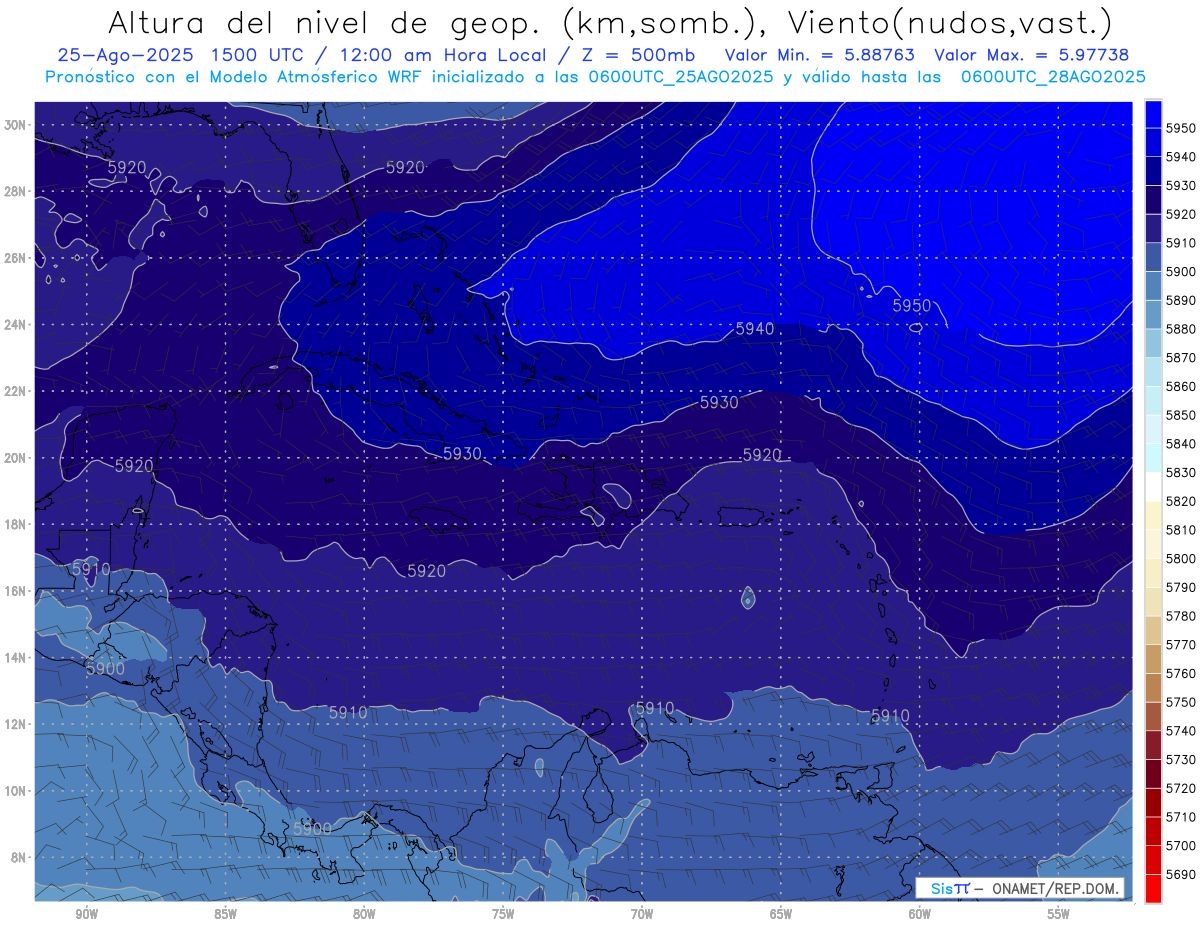Screen dimensions: 1200x927
Task: Click the 10N latitude axis label
Action: 15,791
